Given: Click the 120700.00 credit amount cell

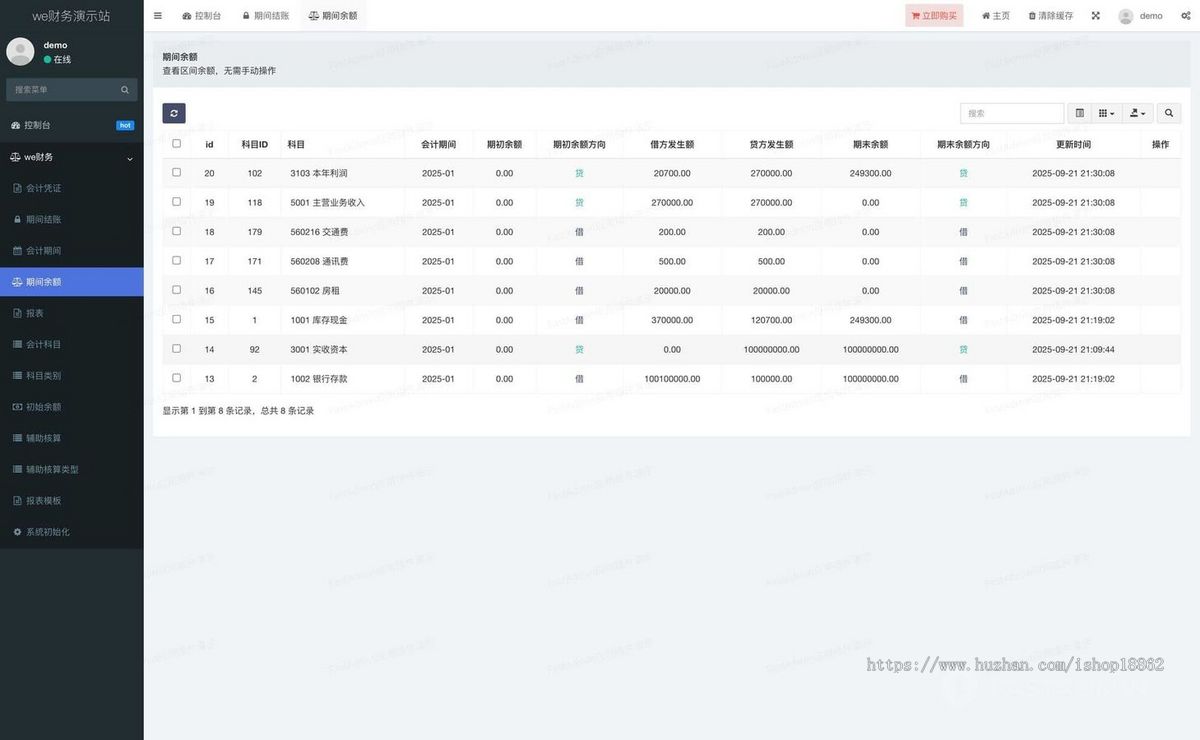Looking at the screenshot, I should pos(771,320).
